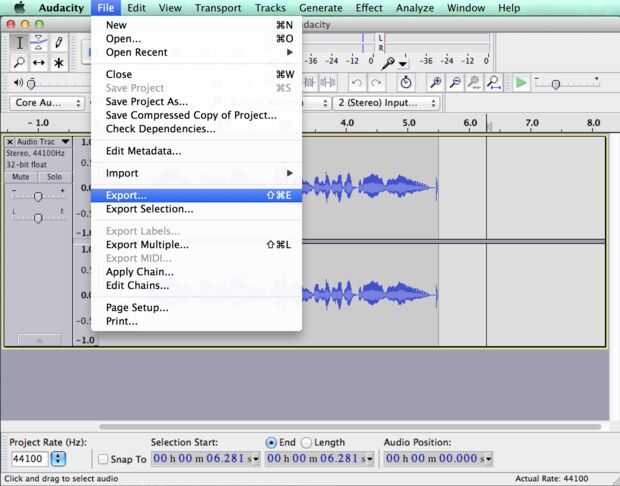Select the Envelope tool
This screenshot has width=620, height=486.
pos(39,42)
